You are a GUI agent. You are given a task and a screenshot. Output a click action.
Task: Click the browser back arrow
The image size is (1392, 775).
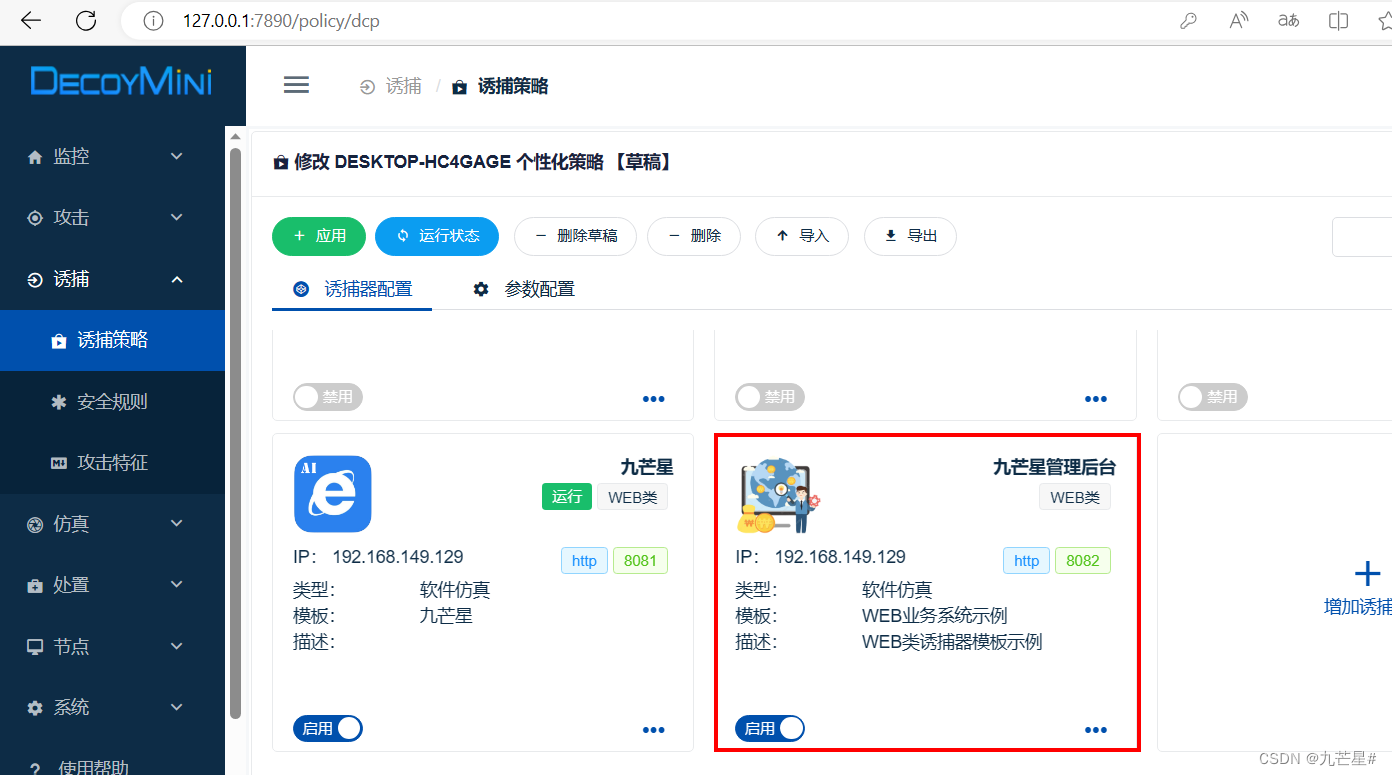[31, 21]
